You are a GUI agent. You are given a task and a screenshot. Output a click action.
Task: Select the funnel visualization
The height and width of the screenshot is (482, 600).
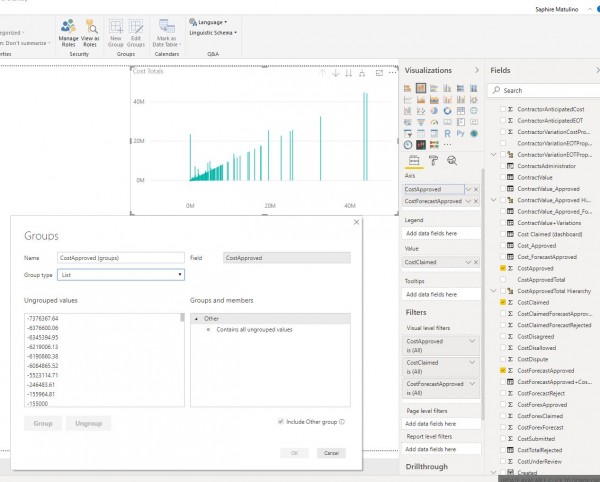(x=421, y=122)
